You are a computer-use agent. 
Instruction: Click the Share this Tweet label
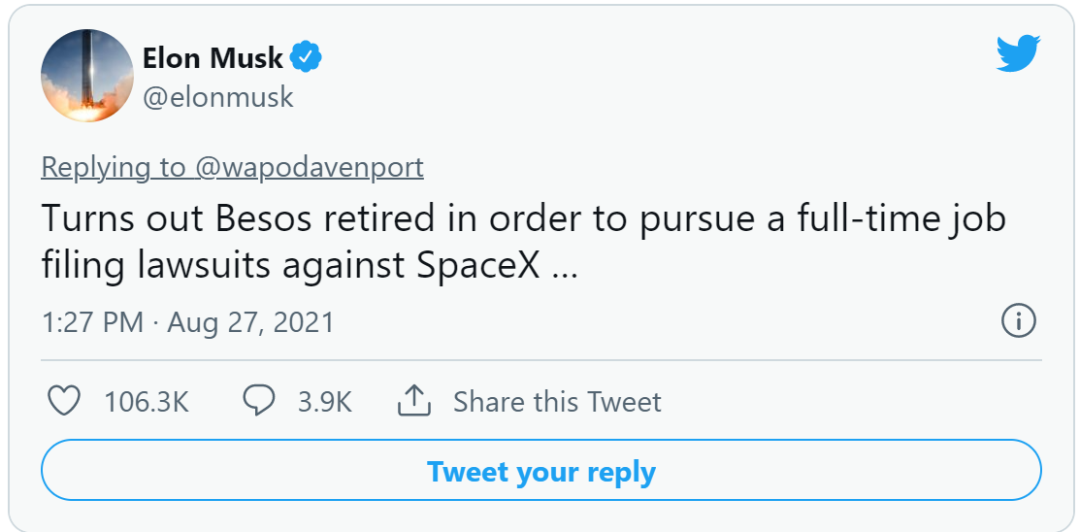click(557, 402)
